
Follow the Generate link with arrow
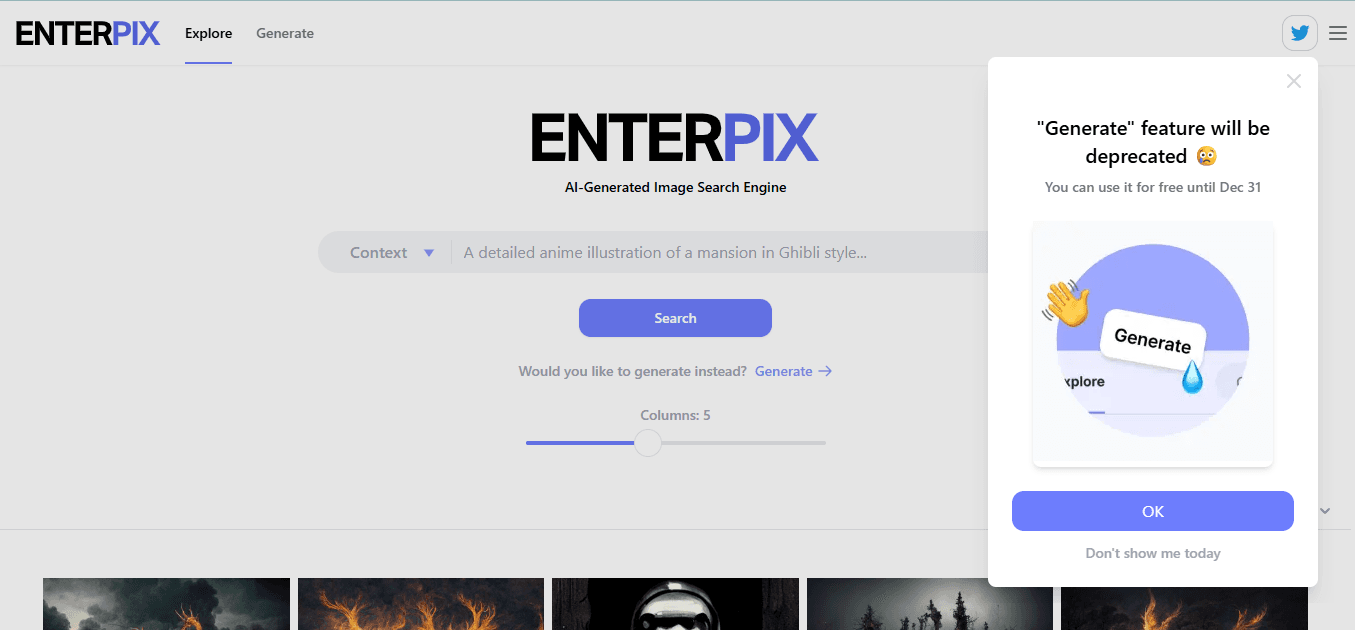(793, 371)
